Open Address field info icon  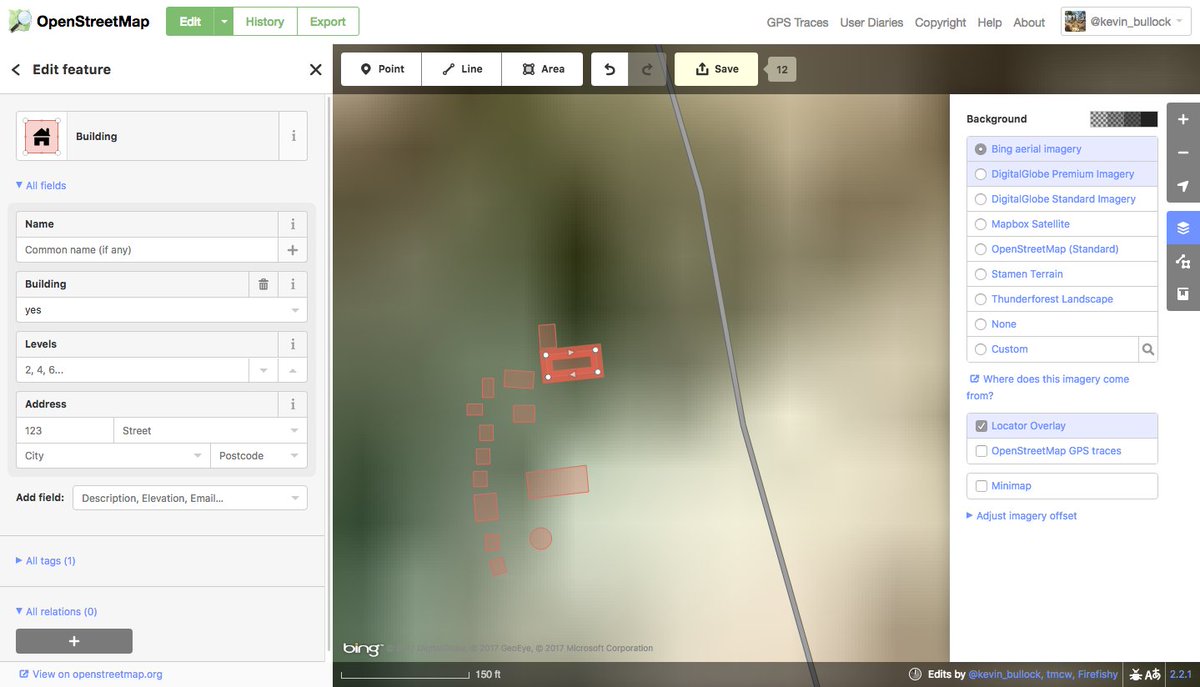tap(293, 404)
